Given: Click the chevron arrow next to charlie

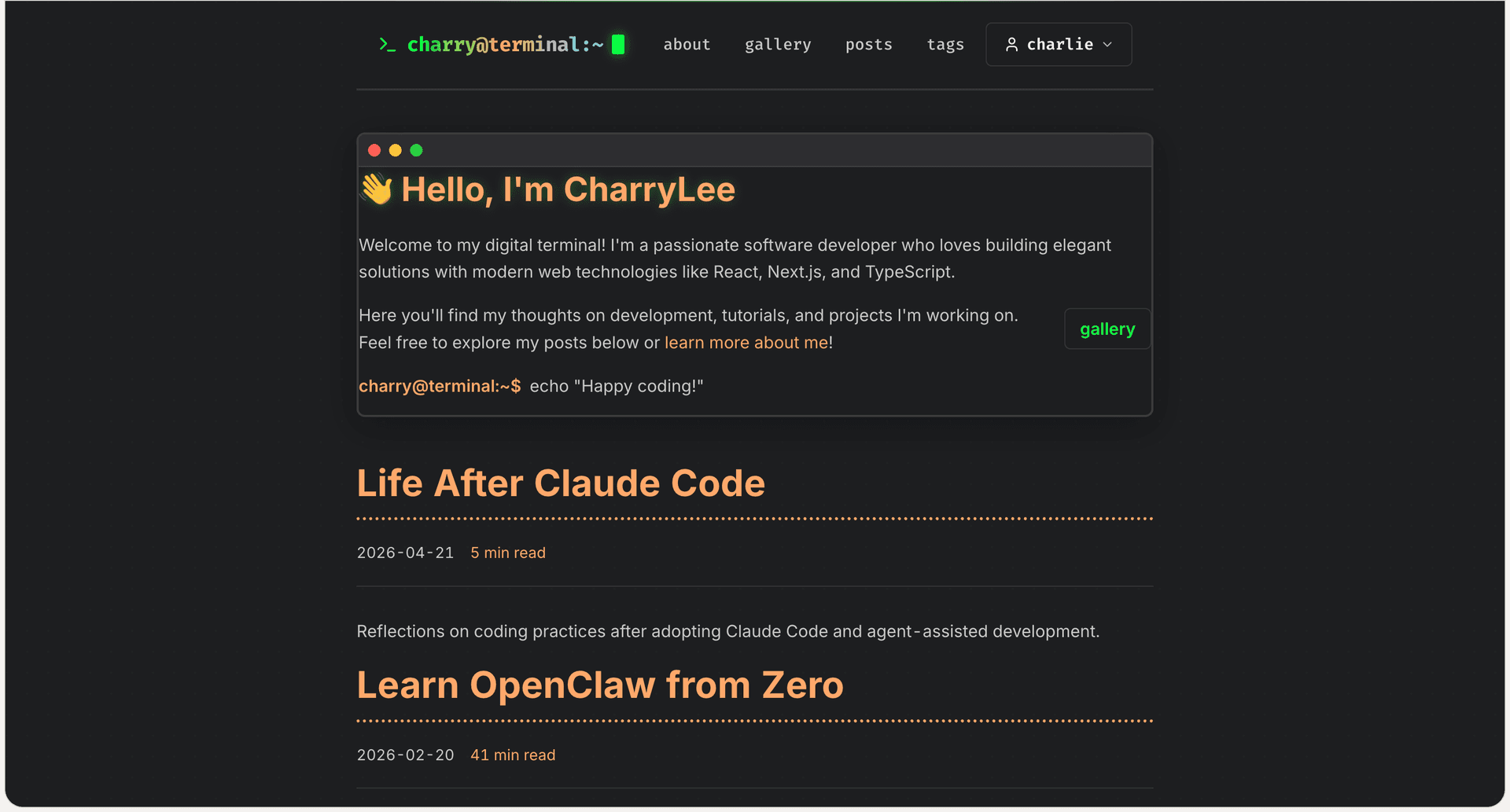Looking at the screenshot, I should pos(1107,45).
